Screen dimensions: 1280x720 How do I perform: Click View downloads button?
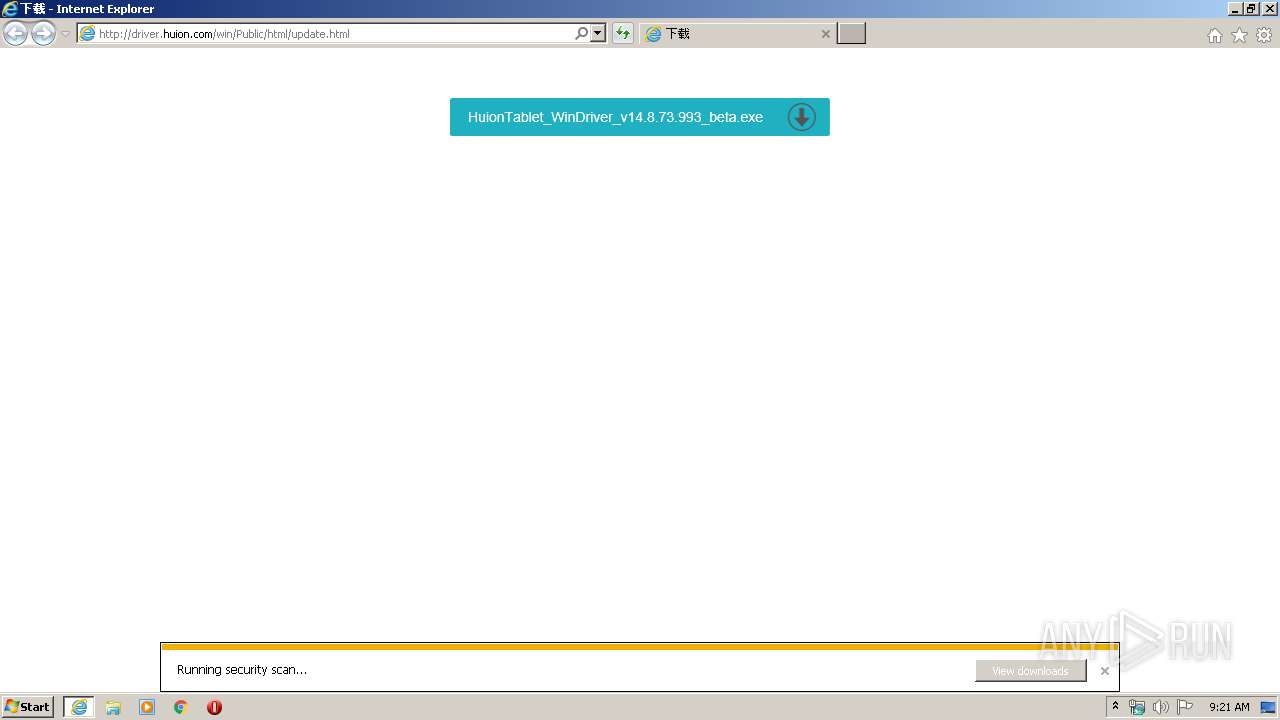(x=1030, y=671)
